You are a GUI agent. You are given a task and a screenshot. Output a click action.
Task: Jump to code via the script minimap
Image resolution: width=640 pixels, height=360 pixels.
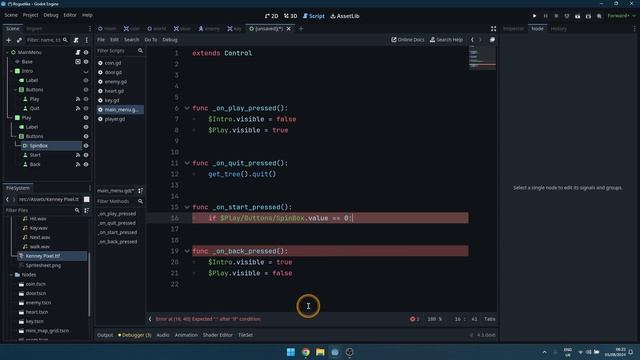click(x=482, y=58)
